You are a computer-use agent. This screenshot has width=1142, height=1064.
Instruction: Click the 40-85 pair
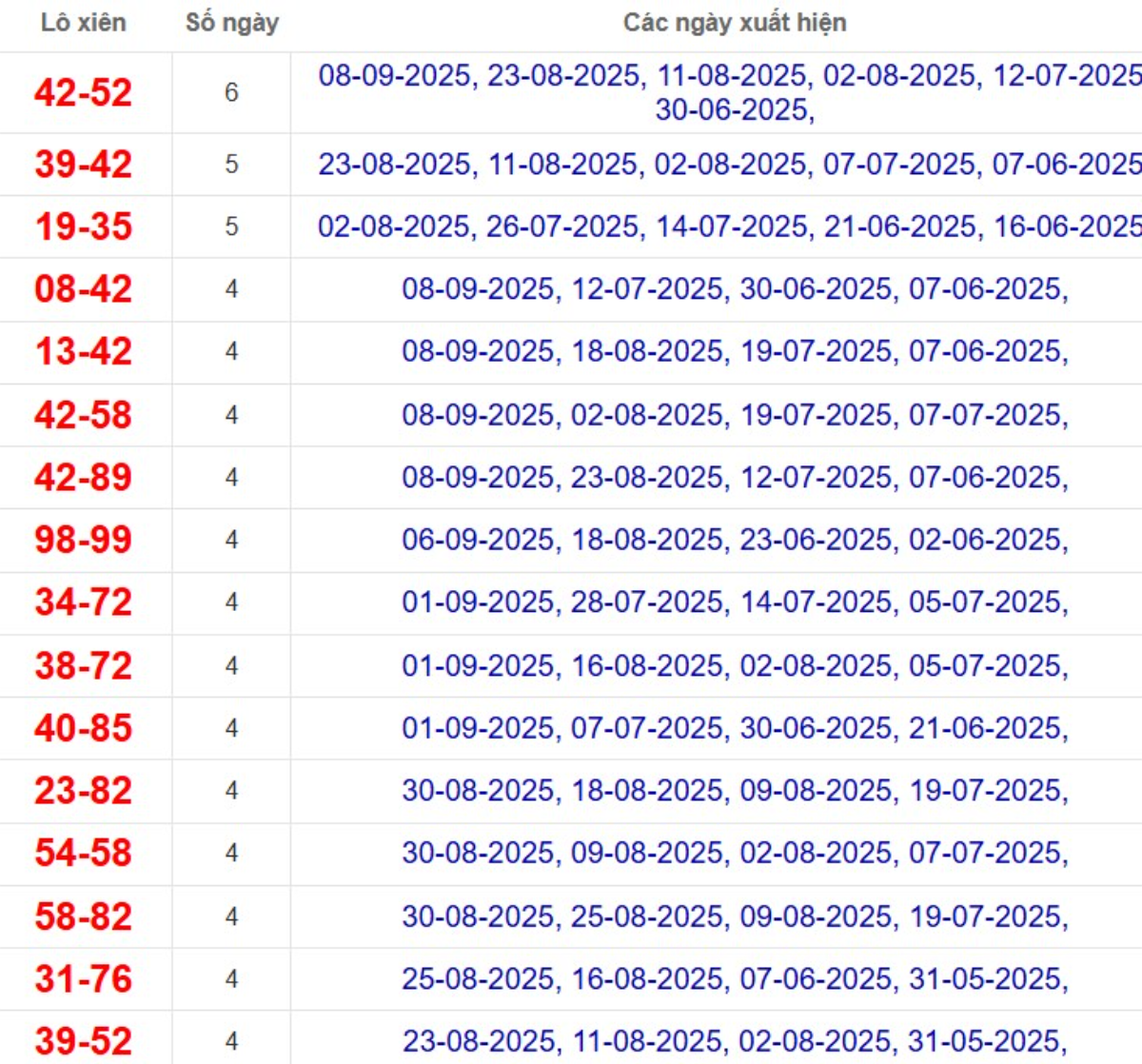[84, 728]
